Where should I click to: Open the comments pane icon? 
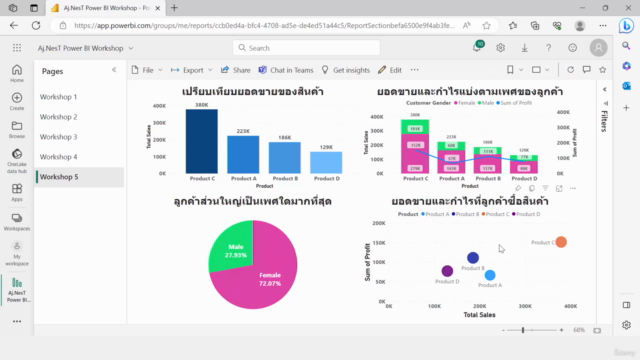(587, 70)
